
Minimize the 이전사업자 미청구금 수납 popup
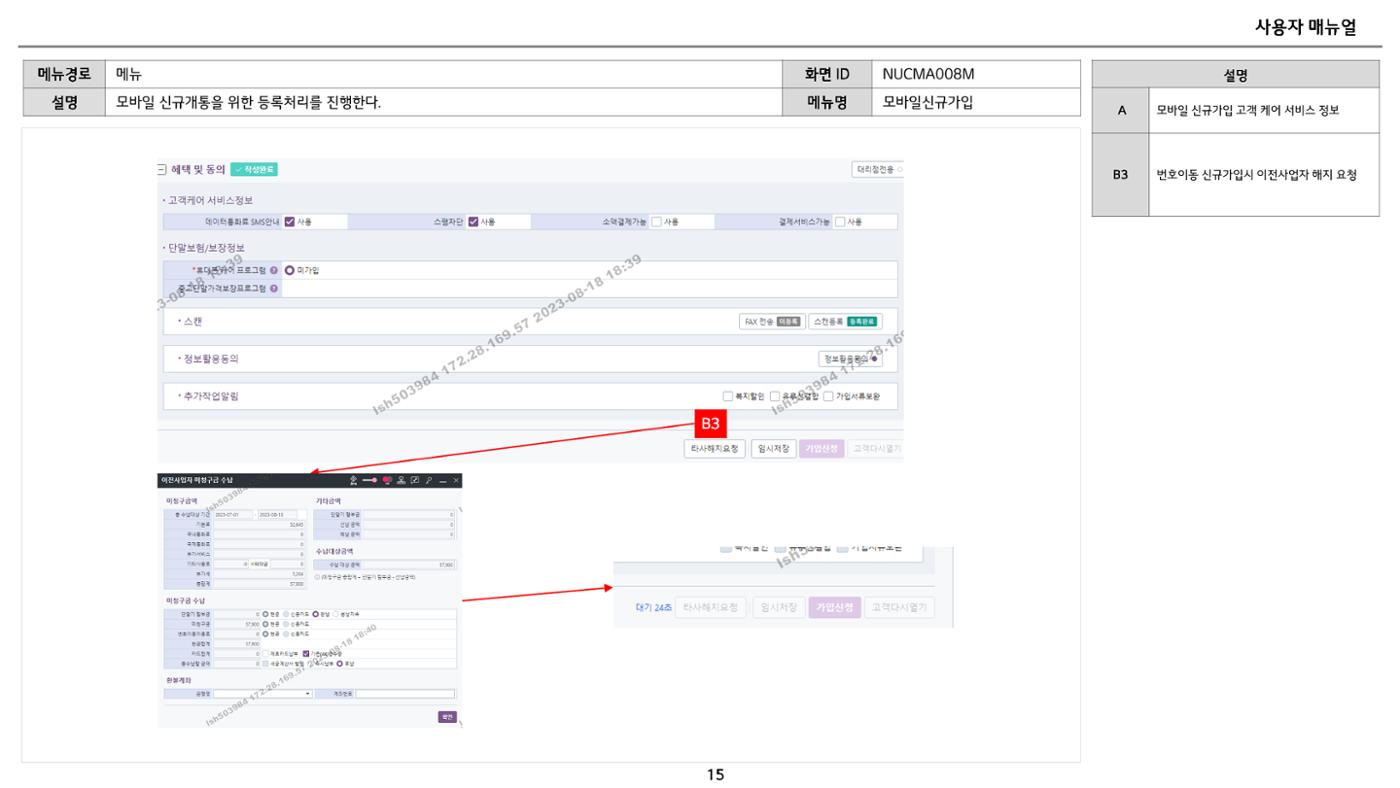(443, 481)
